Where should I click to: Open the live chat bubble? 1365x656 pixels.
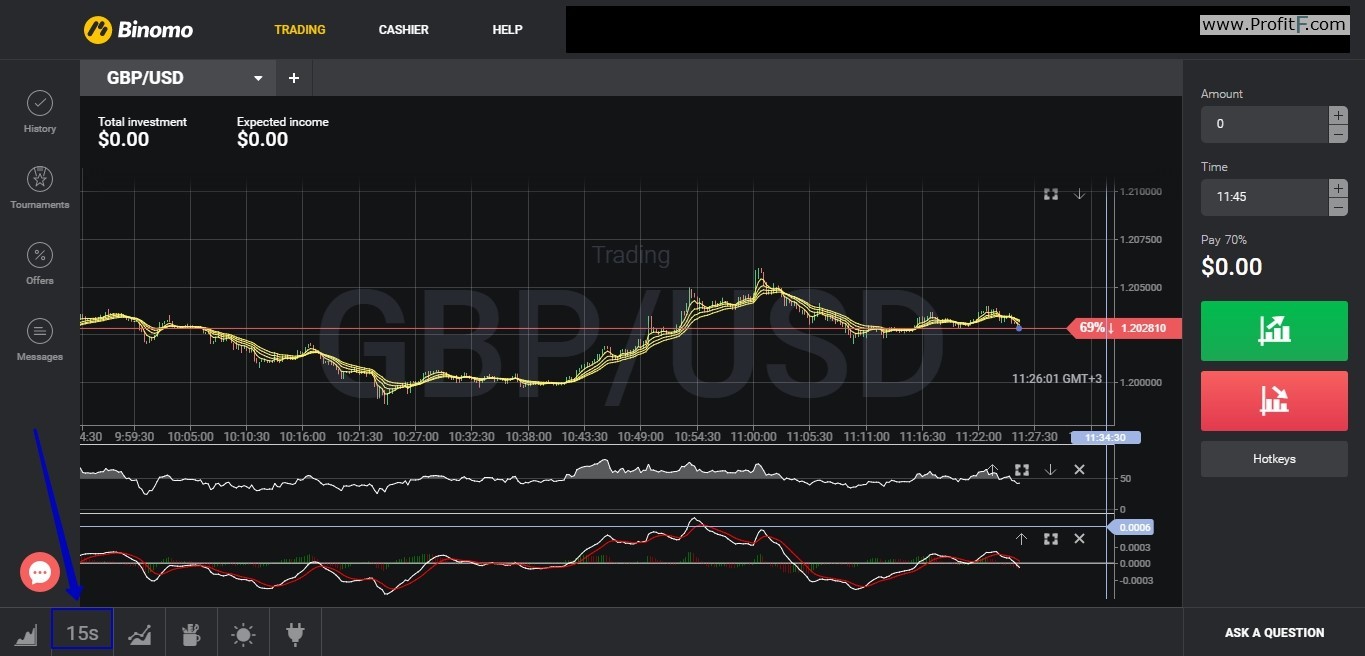coord(40,572)
